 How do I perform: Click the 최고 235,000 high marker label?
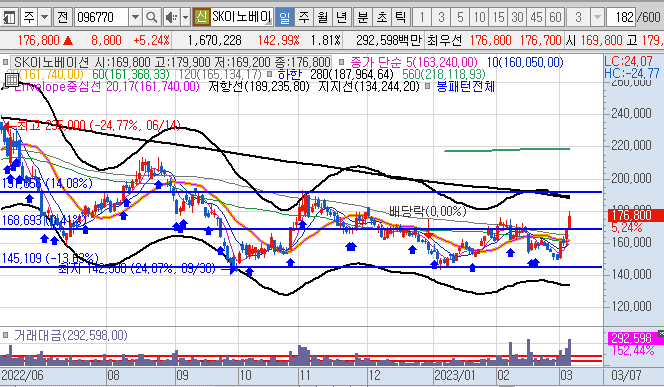click(99, 125)
